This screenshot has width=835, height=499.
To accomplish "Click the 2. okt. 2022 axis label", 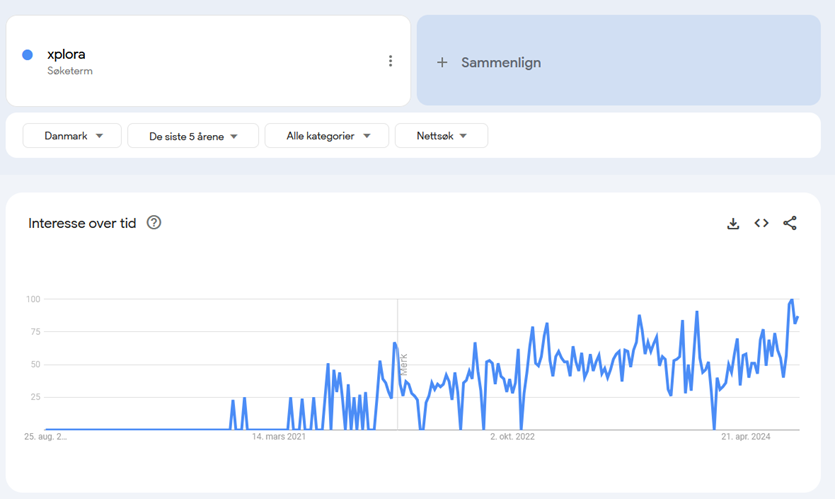I will [512, 437].
